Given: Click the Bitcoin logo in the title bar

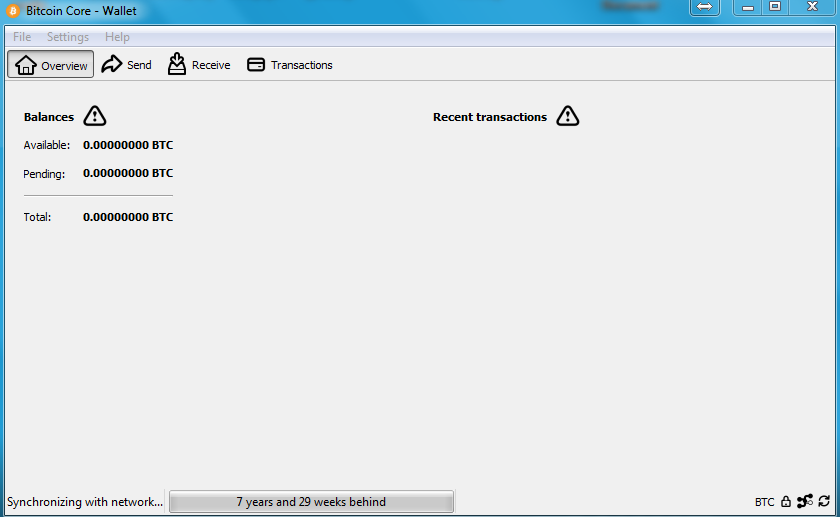Looking at the screenshot, I should pyautogui.click(x=13, y=10).
